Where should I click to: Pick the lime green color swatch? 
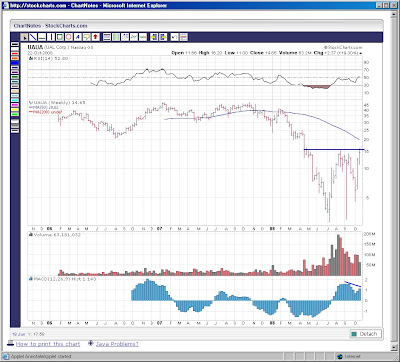click(15, 114)
